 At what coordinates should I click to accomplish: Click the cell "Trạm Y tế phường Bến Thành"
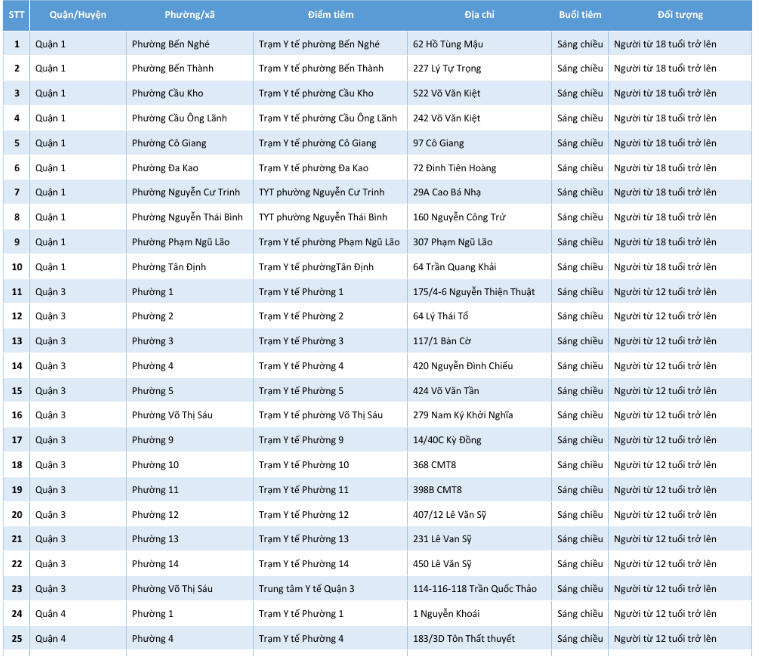click(x=320, y=69)
